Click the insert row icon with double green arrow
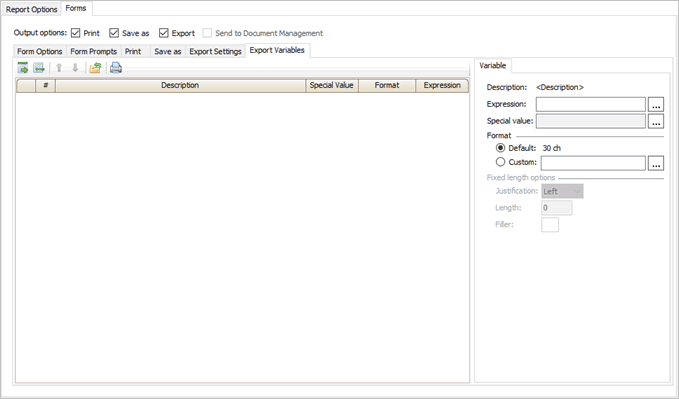Viewport: 679px width, 399px height. pos(39,68)
